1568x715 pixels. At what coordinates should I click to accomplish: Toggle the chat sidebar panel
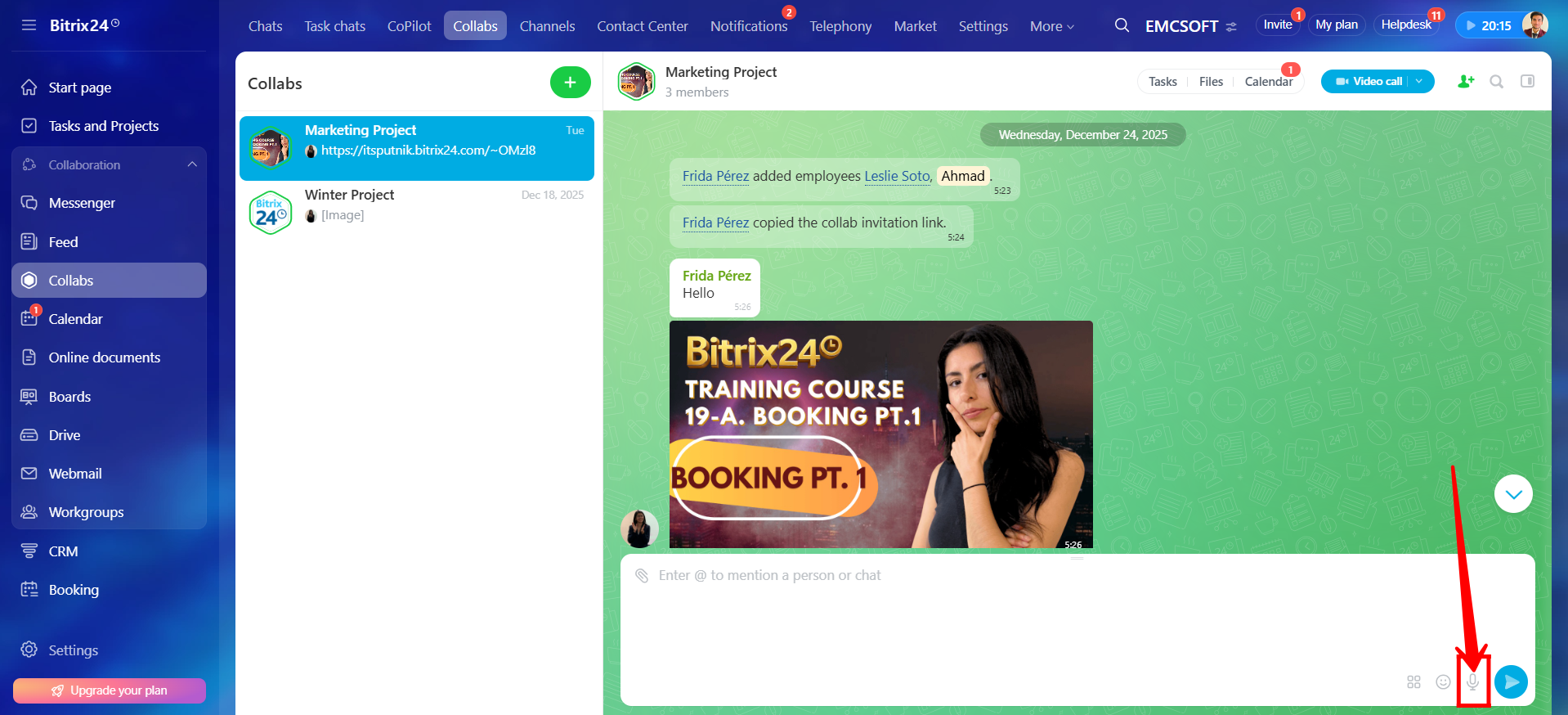pyautogui.click(x=1527, y=82)
